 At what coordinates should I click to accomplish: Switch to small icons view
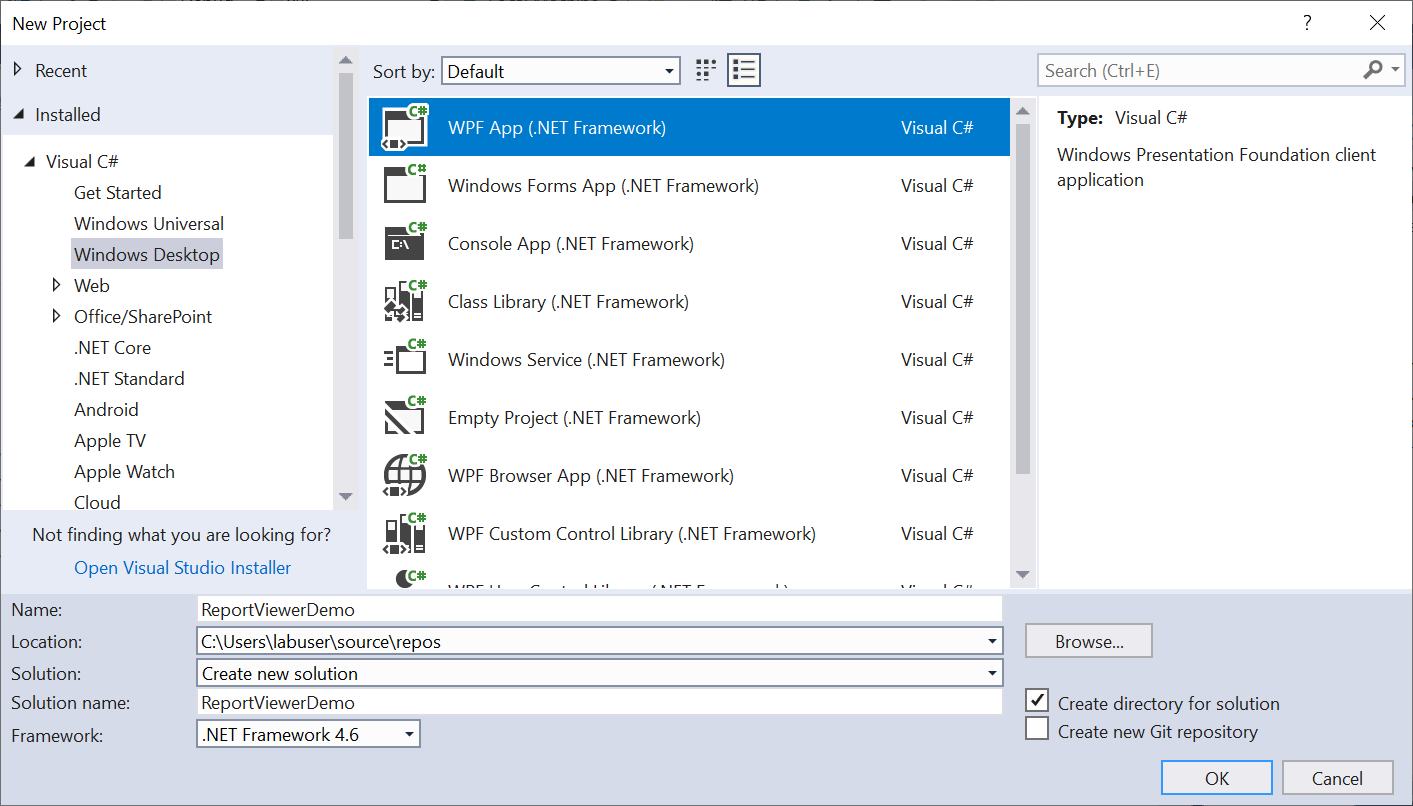(706, 70)
